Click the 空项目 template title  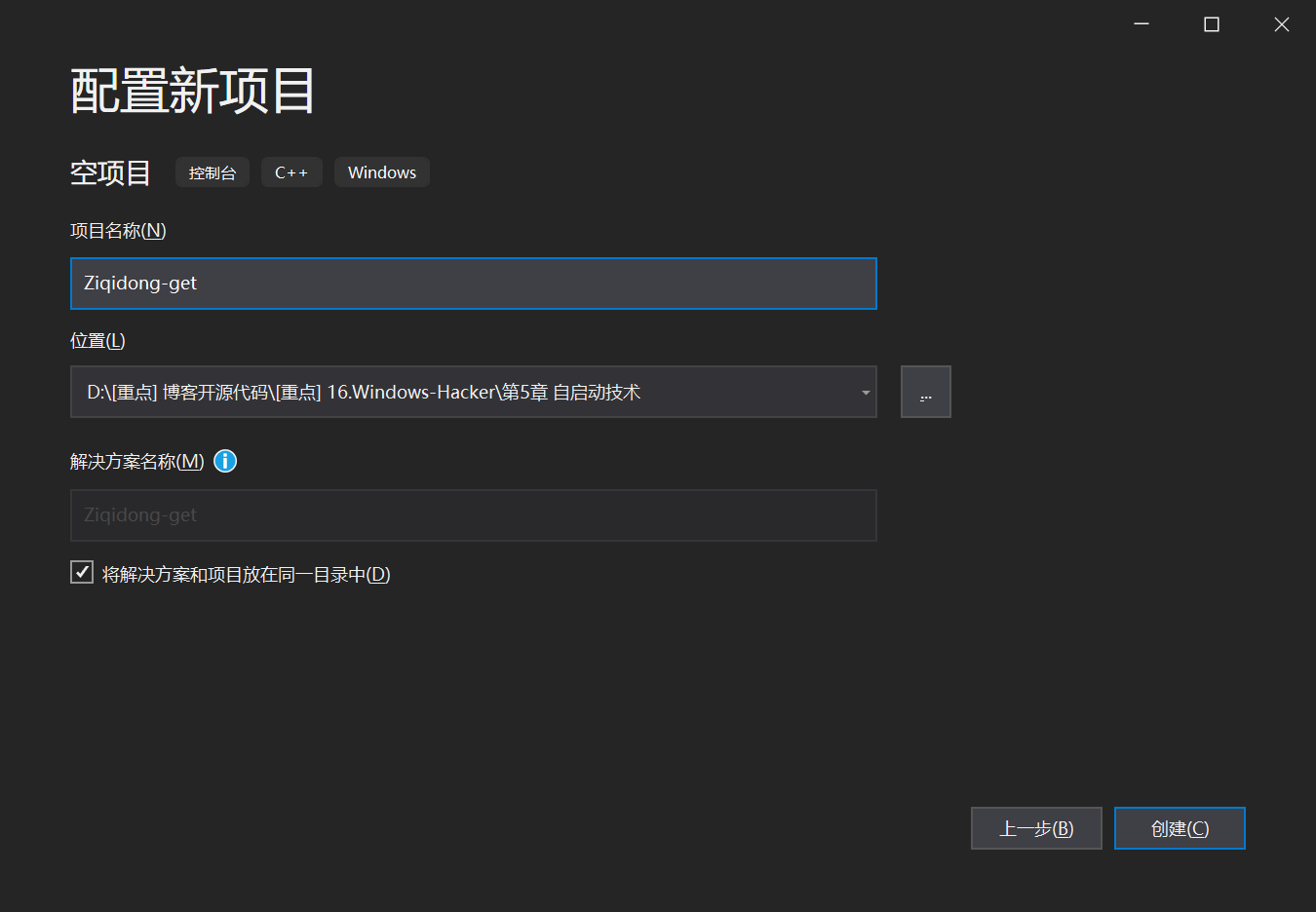pos(110,172)
